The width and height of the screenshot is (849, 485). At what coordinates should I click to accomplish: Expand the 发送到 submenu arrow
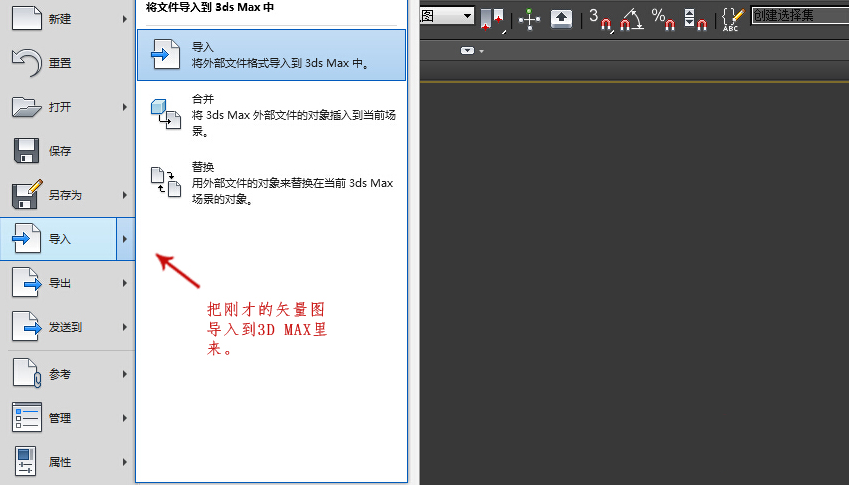[125, 327]
